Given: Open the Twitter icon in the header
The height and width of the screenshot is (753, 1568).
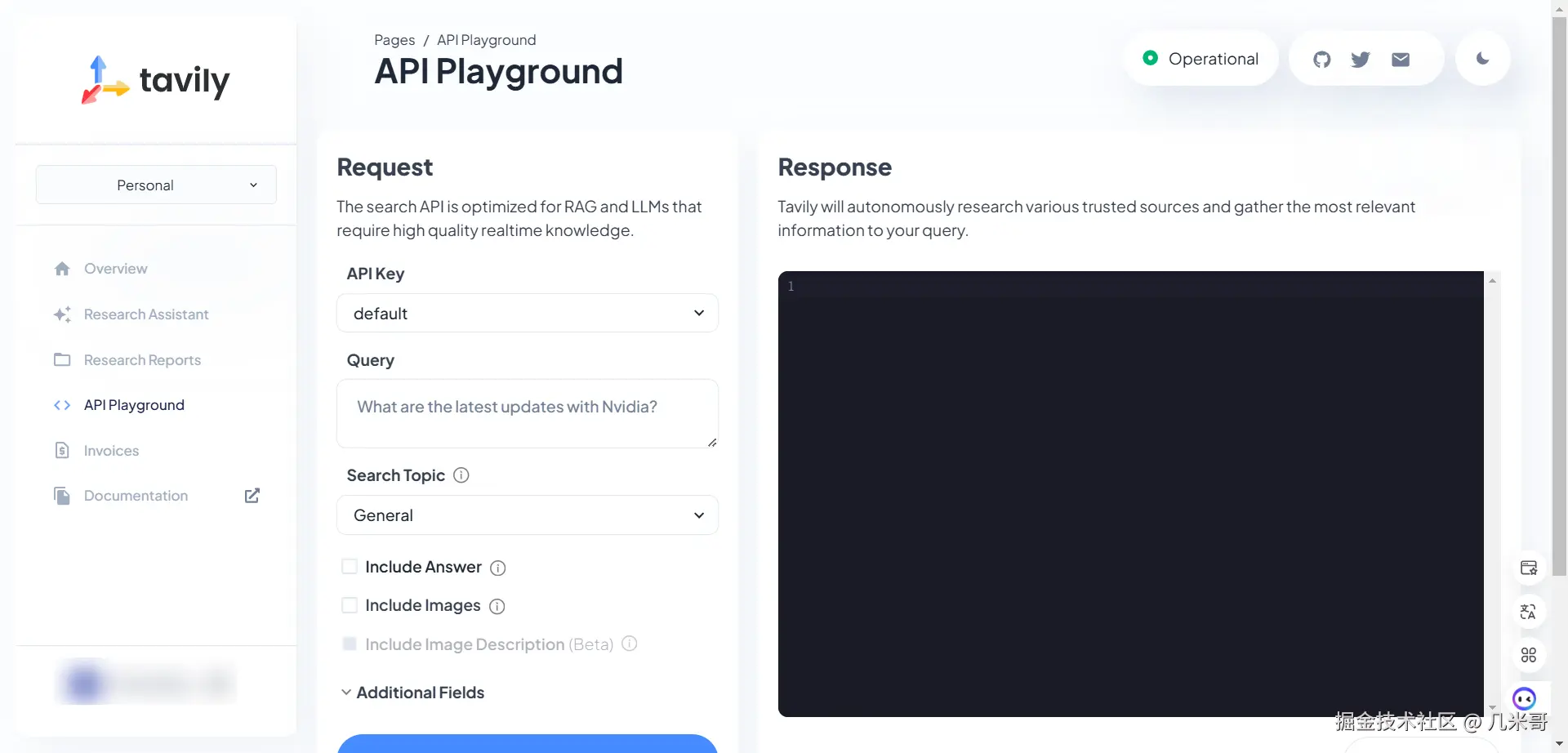Looking at the screenshot, I should click(1361, 58).
